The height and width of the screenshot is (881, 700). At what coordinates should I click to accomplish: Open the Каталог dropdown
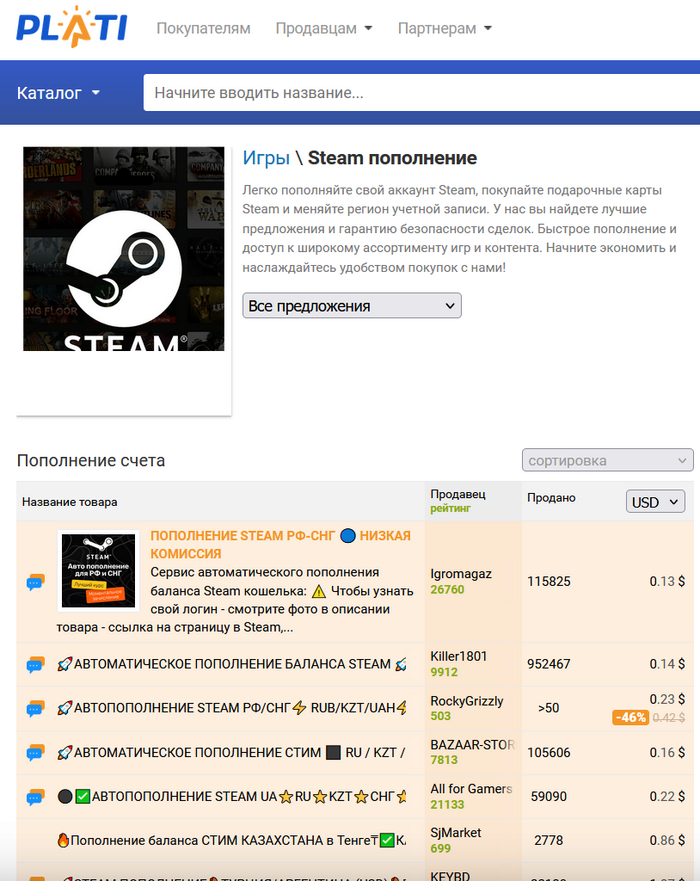[58, 93]
